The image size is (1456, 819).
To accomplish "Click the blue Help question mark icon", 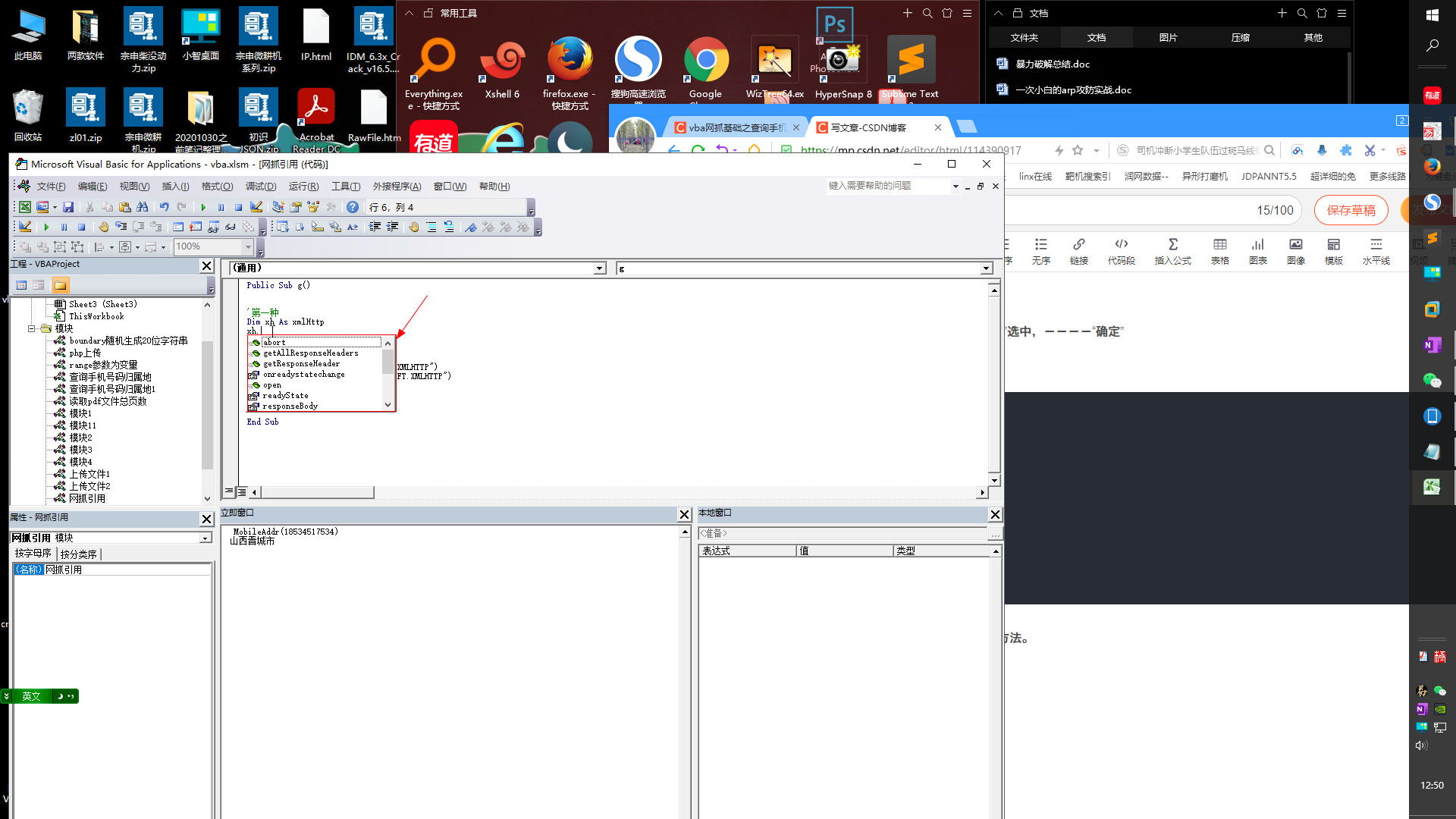I will (x=353, y=207).
